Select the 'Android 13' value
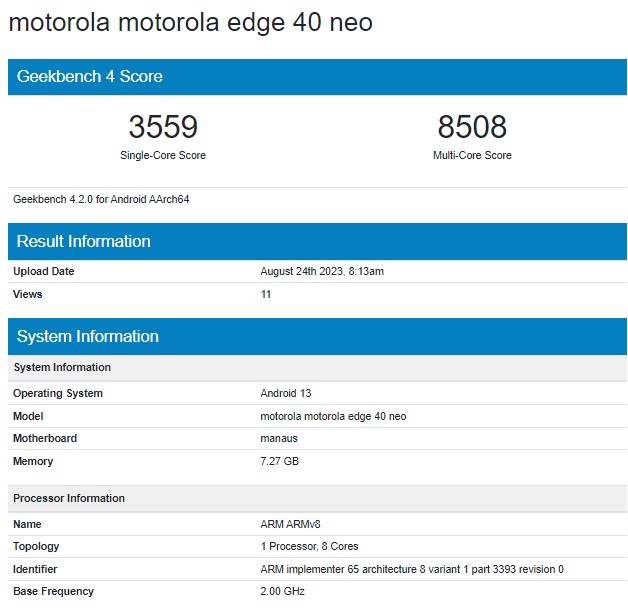This screenshot has height=616, width=628. [286, 393]
